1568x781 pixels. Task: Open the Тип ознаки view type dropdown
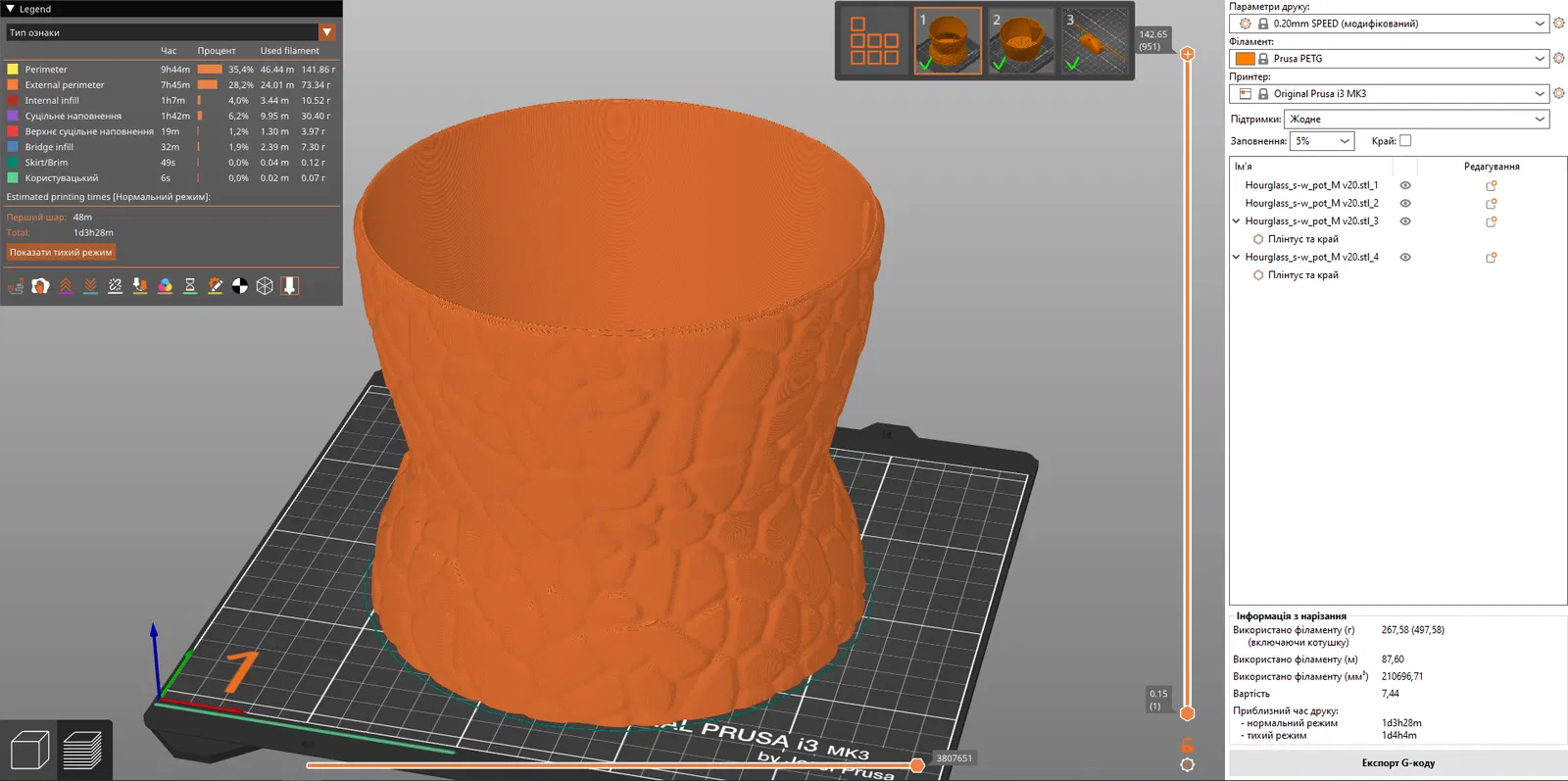(x=171, y=32)
